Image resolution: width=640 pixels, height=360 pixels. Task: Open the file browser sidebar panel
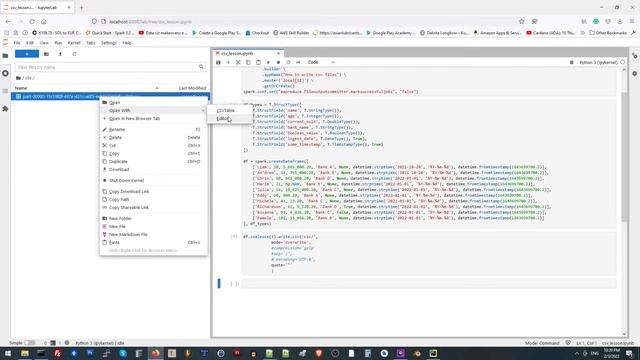click(5, 56)
